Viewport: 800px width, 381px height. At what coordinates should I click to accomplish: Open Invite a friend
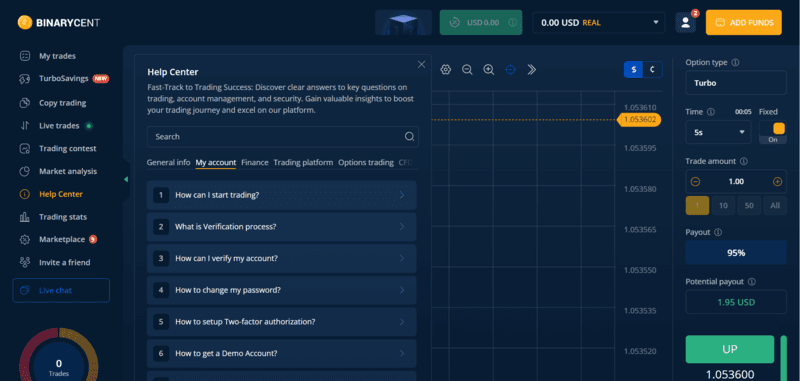click(x=55, y=263)
